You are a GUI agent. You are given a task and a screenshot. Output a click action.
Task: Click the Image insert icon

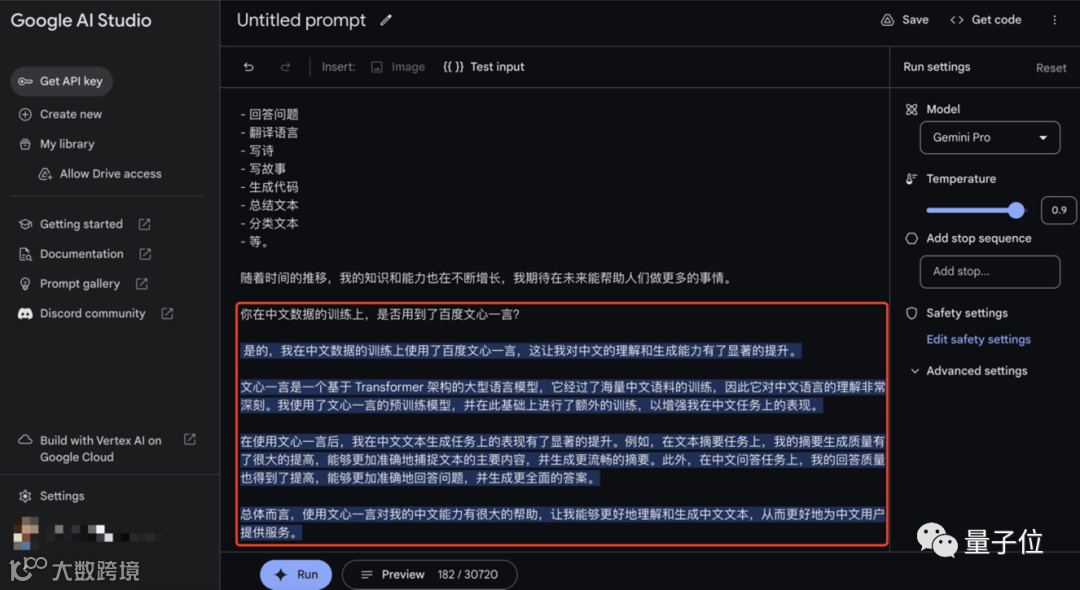[x=377, y=67]
